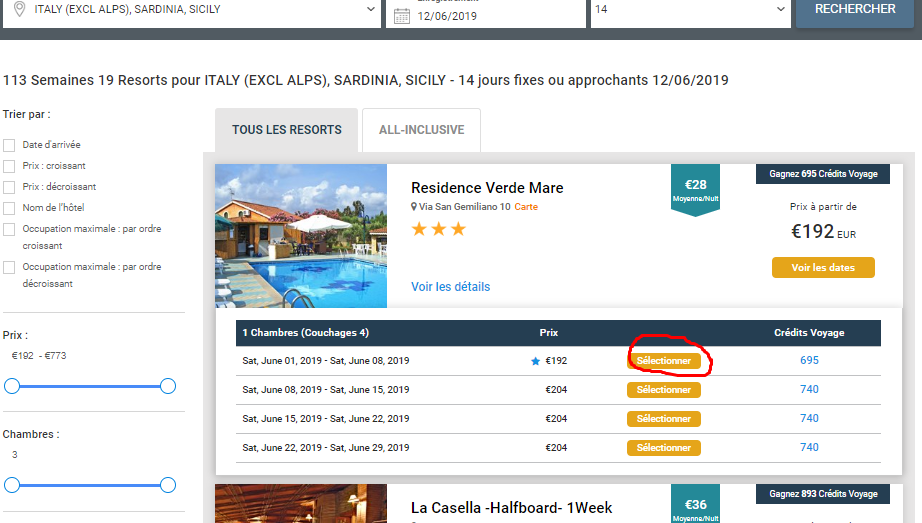Select the June 08 - June 15 week
This screenshot has width=922, height=523.
coord(664,389)
